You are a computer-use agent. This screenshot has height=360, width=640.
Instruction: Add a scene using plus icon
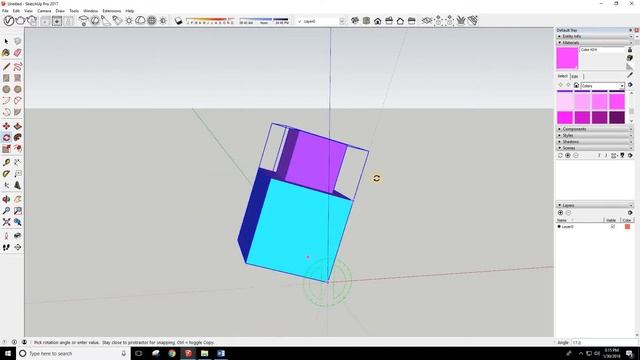(x=568, y=156)
